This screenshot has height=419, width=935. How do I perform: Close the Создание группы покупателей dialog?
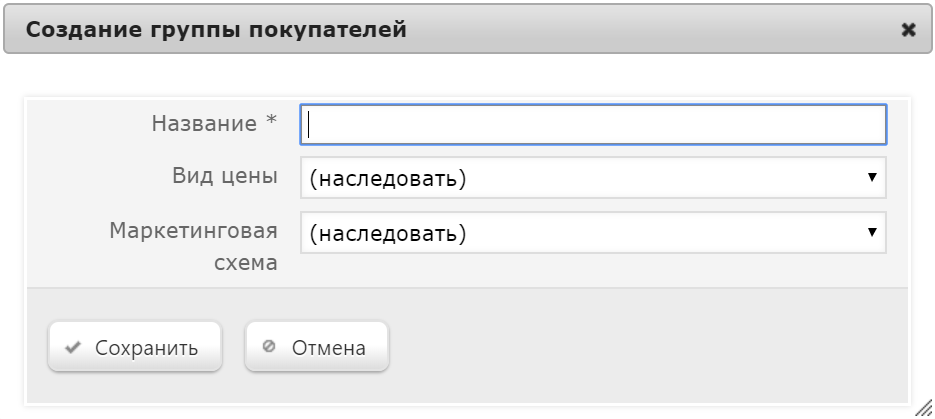[908, 29]
